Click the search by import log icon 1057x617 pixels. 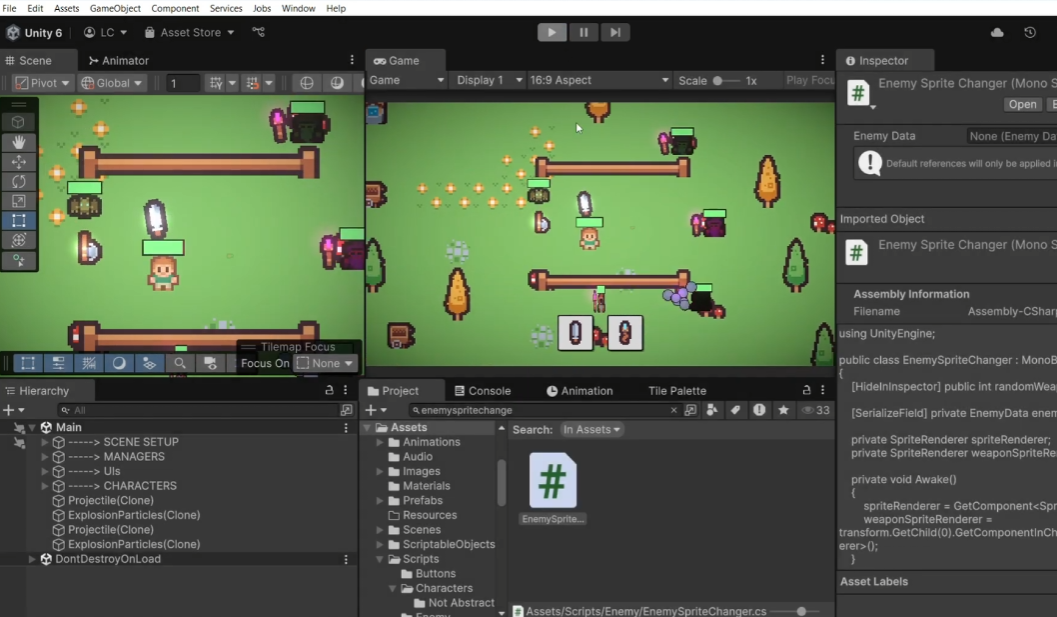click(759, 410)
